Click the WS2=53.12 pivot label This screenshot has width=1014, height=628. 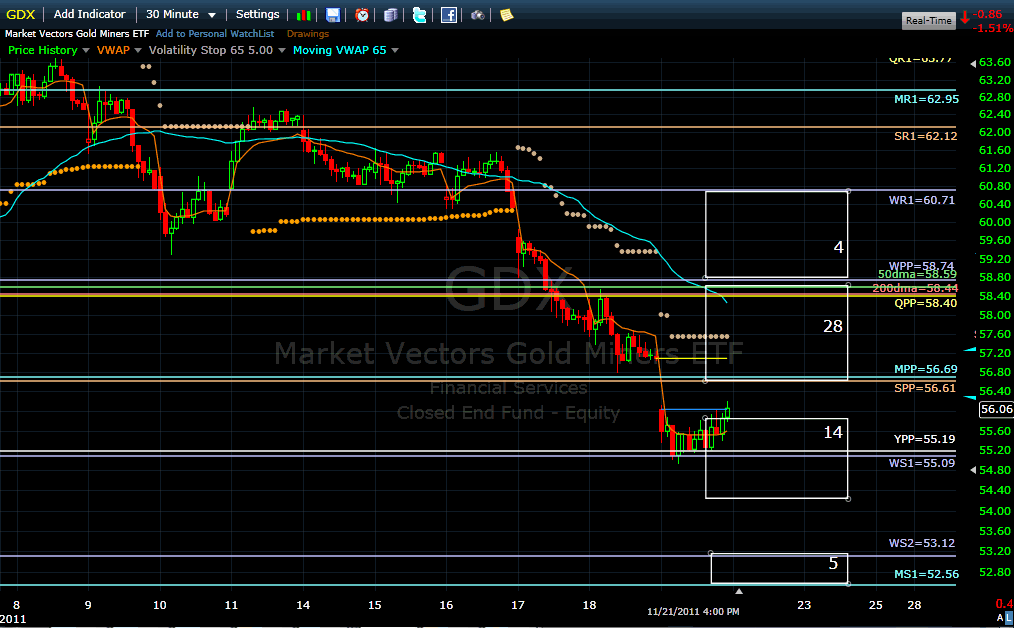coord(922,543)
